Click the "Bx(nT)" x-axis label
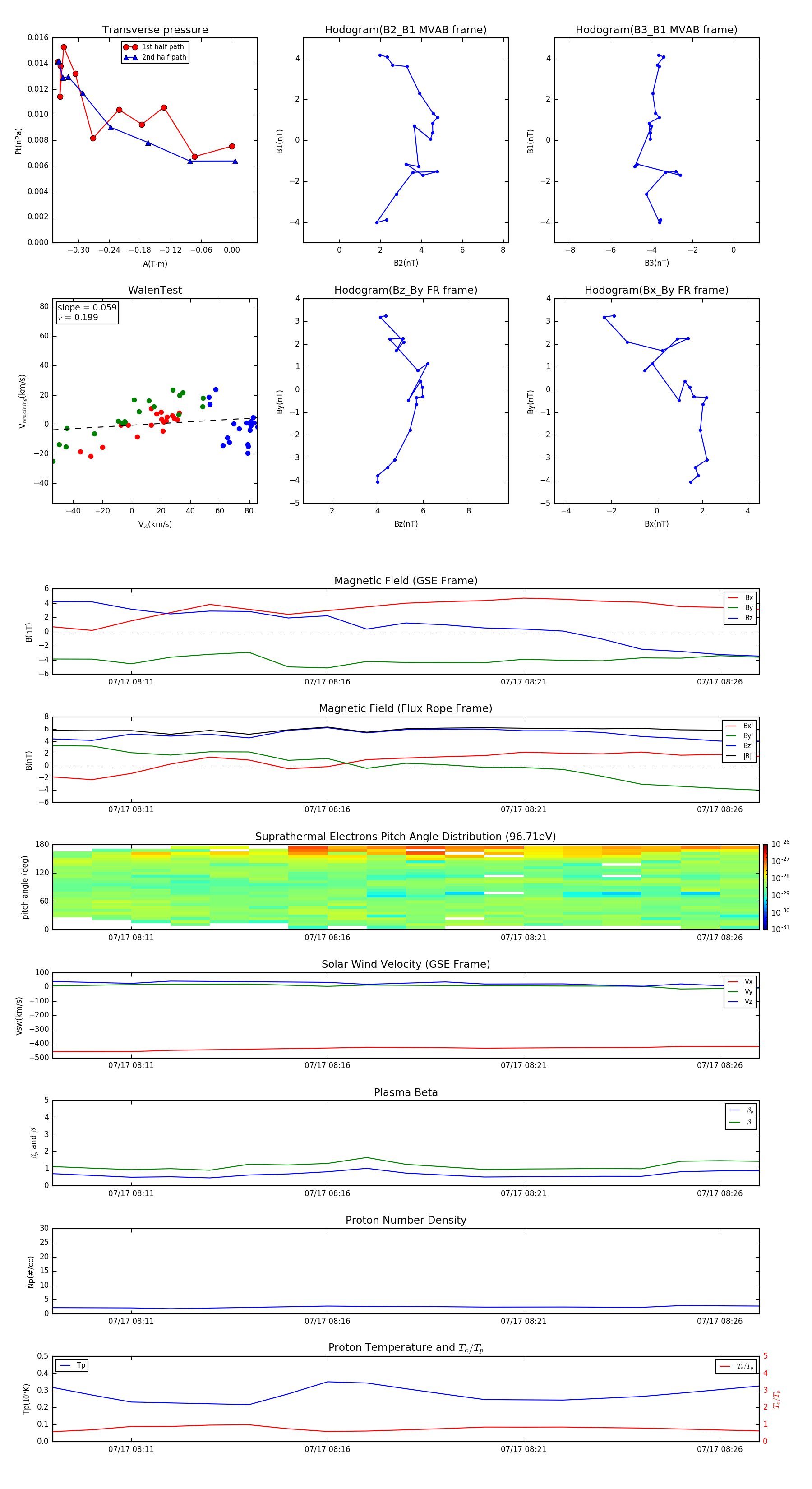812x1489 pixels. 656,524
